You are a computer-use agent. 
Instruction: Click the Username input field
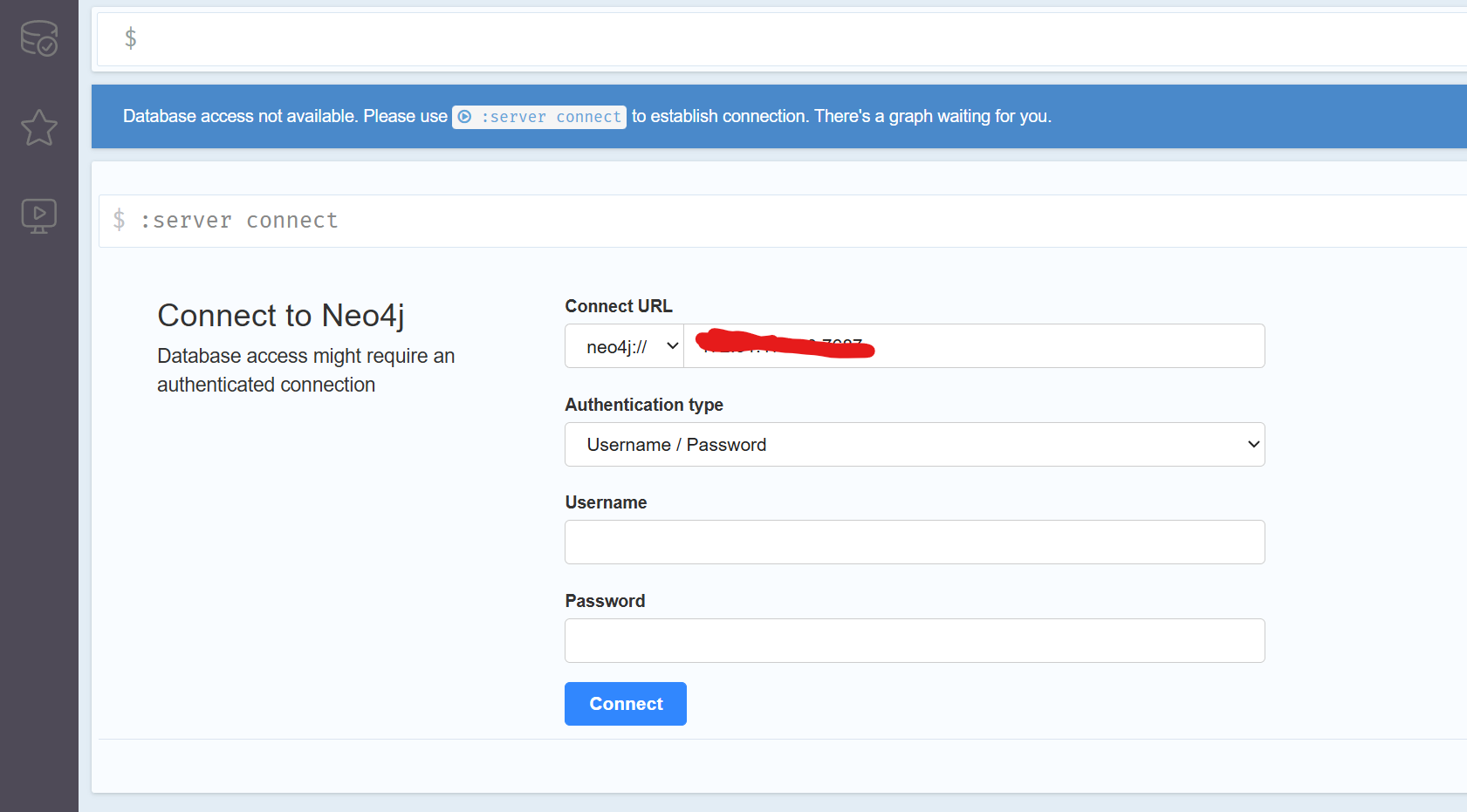click(x=915, y=542)
